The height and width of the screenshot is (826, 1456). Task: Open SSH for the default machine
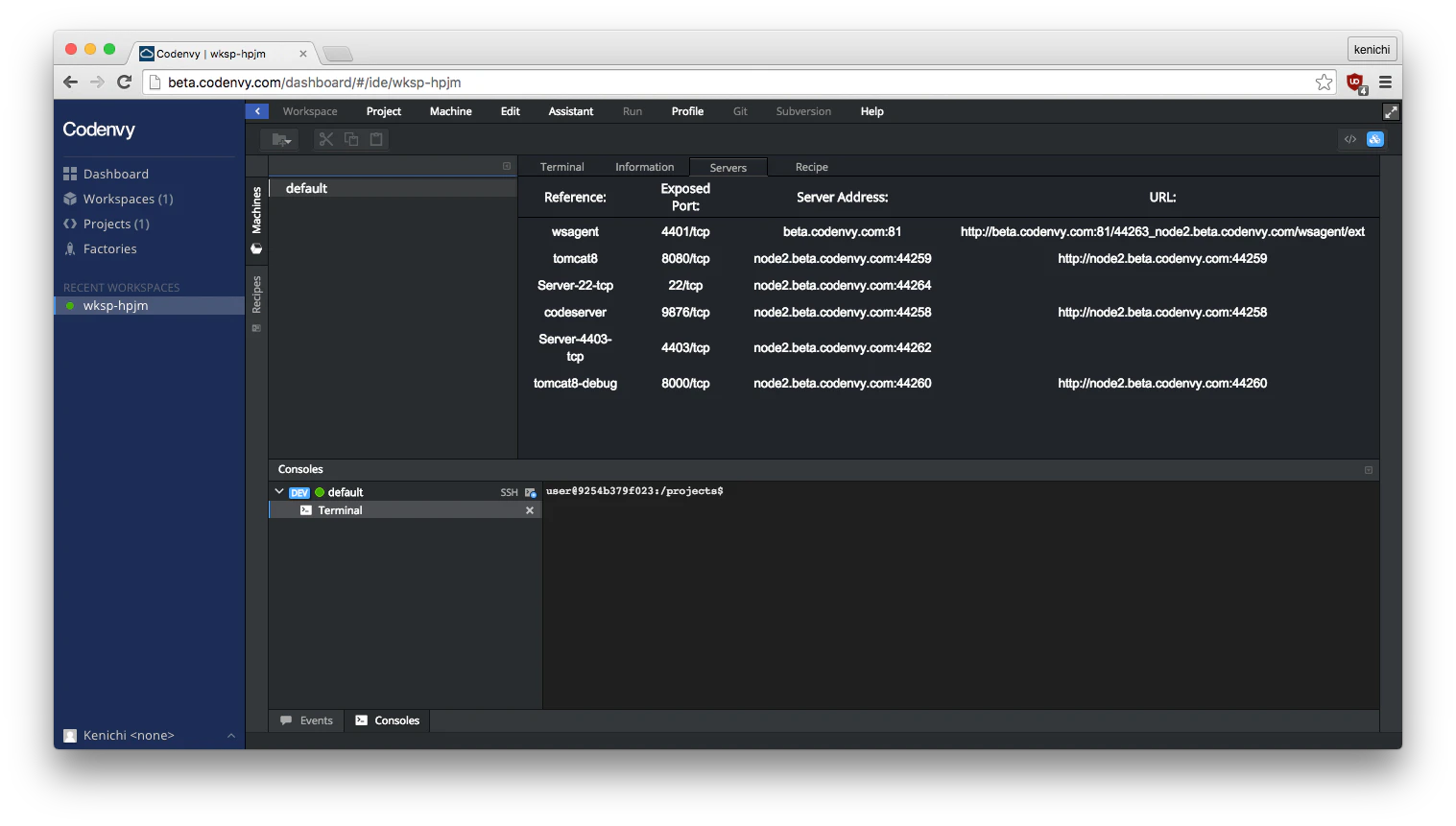(508, 491)
